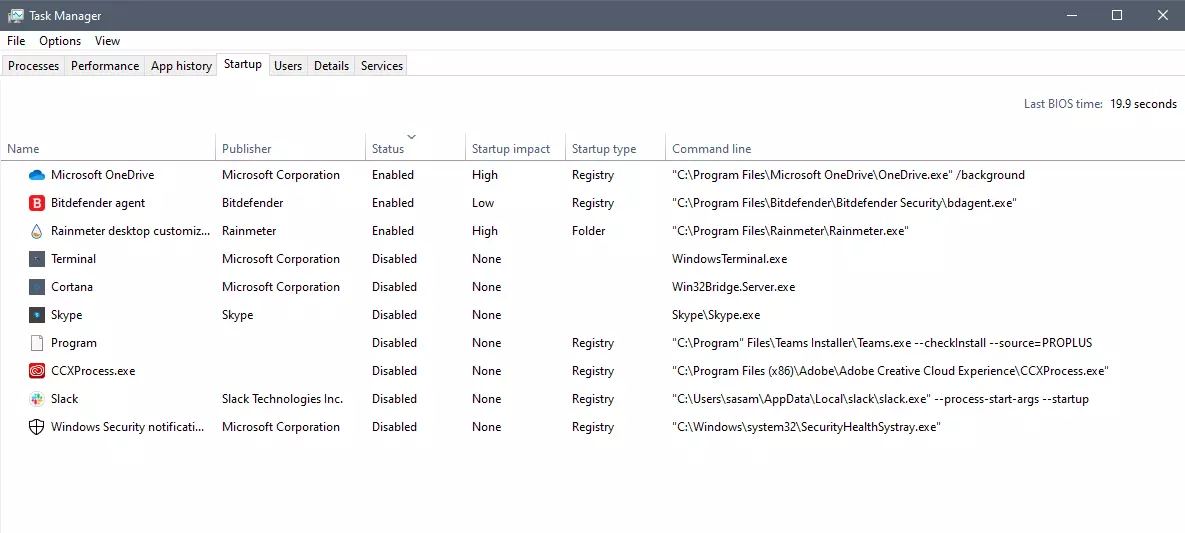
Task: Select the Skype name text
Action: click(x=67, y=315)
